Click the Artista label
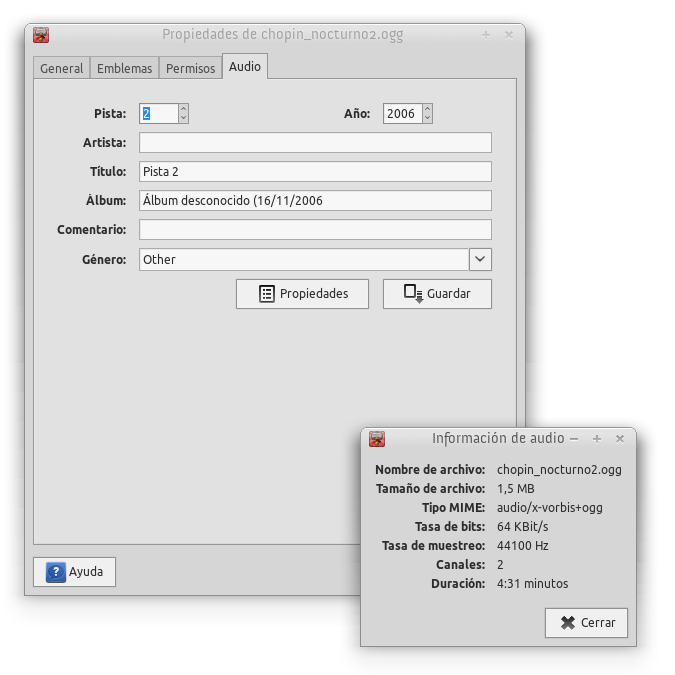This screenshot has width=675, height=675. coord(105,142)
